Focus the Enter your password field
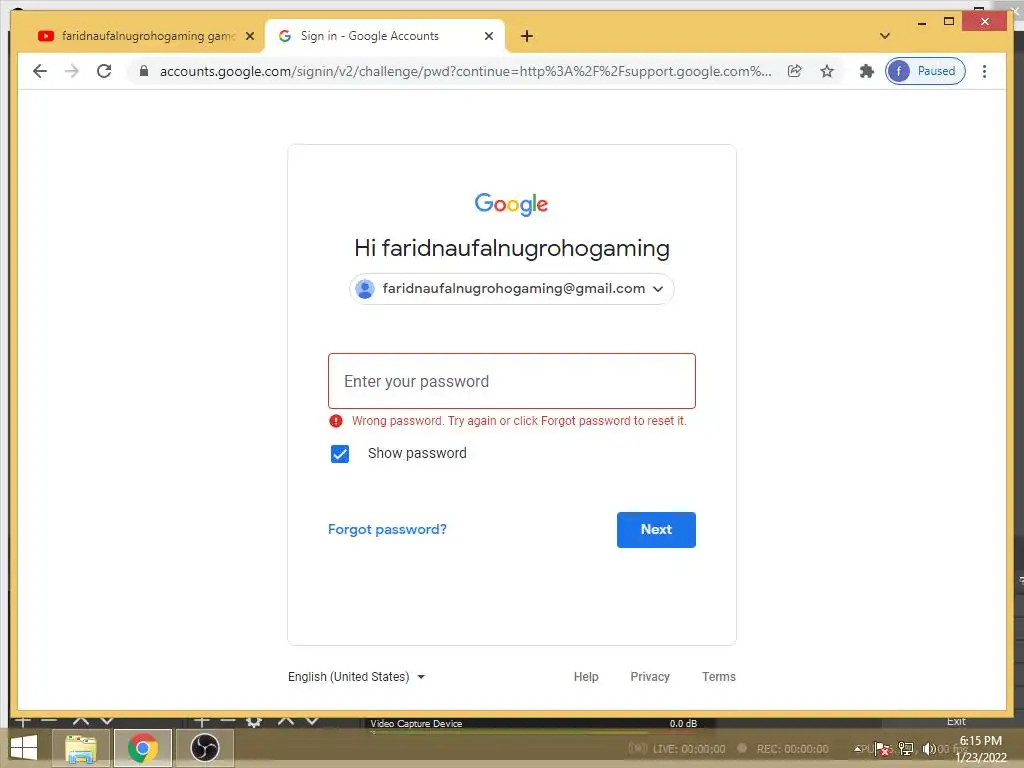1024x768 pixels. (x=511, y=381)
